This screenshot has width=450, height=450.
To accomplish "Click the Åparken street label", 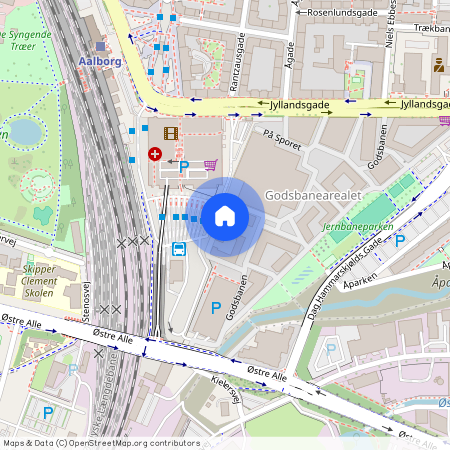I will [x=360, y=281].
